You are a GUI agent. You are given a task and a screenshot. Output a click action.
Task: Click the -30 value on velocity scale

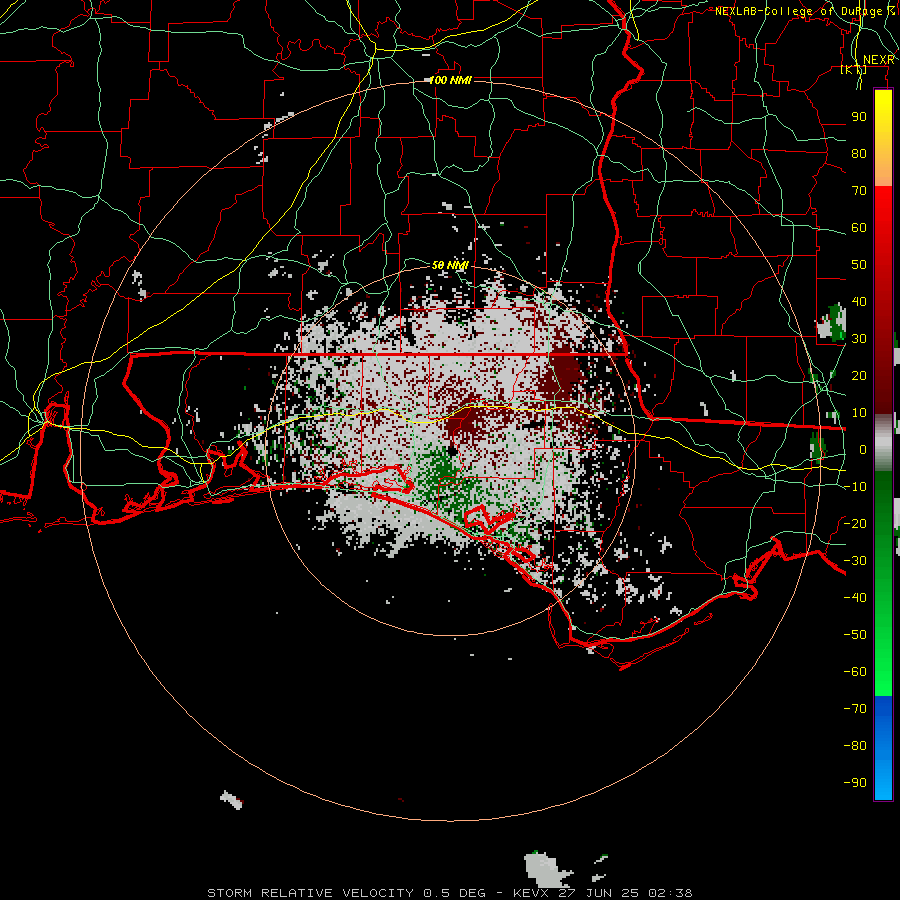tap(855, 561)
